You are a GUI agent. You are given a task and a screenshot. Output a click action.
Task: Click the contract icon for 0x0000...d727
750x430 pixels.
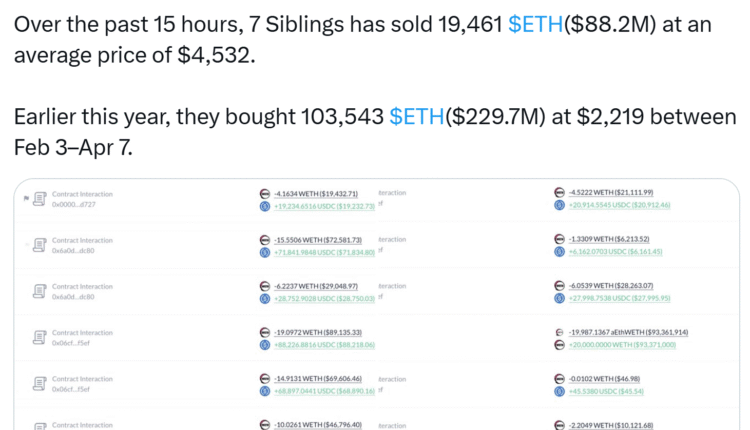tap(40, 199)
